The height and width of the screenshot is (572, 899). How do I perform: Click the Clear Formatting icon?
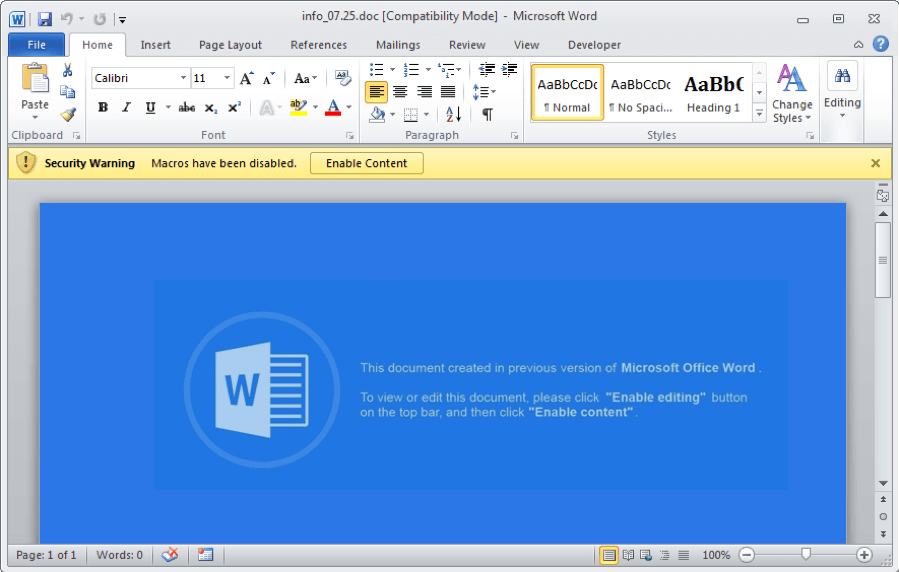(x=343, y=78)
